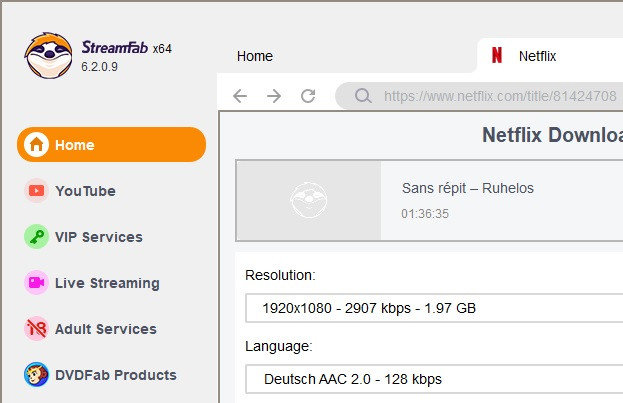Open the YouTube sidebar section
623x403 pixels.
click(85, 191)
